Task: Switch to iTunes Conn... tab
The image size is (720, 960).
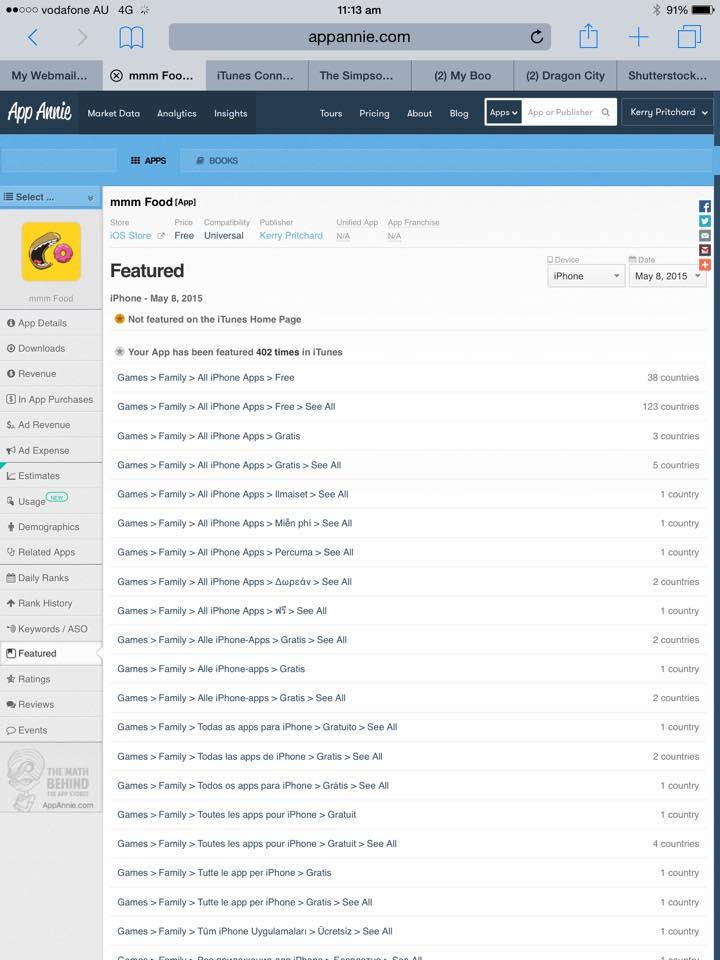Action: pos(257,76)
